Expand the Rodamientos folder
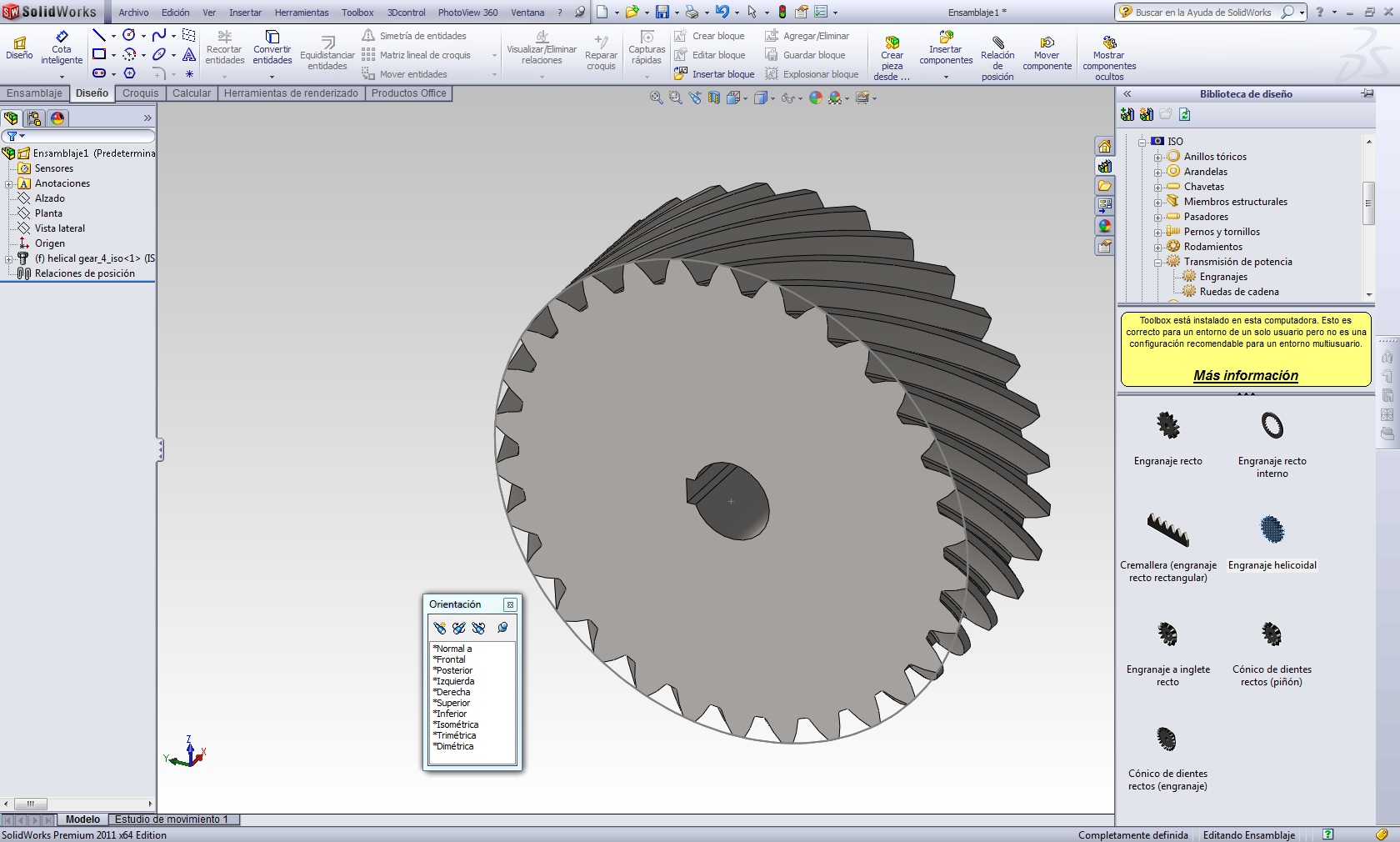Screen dimensions: 1400x842 [1157, 248]
